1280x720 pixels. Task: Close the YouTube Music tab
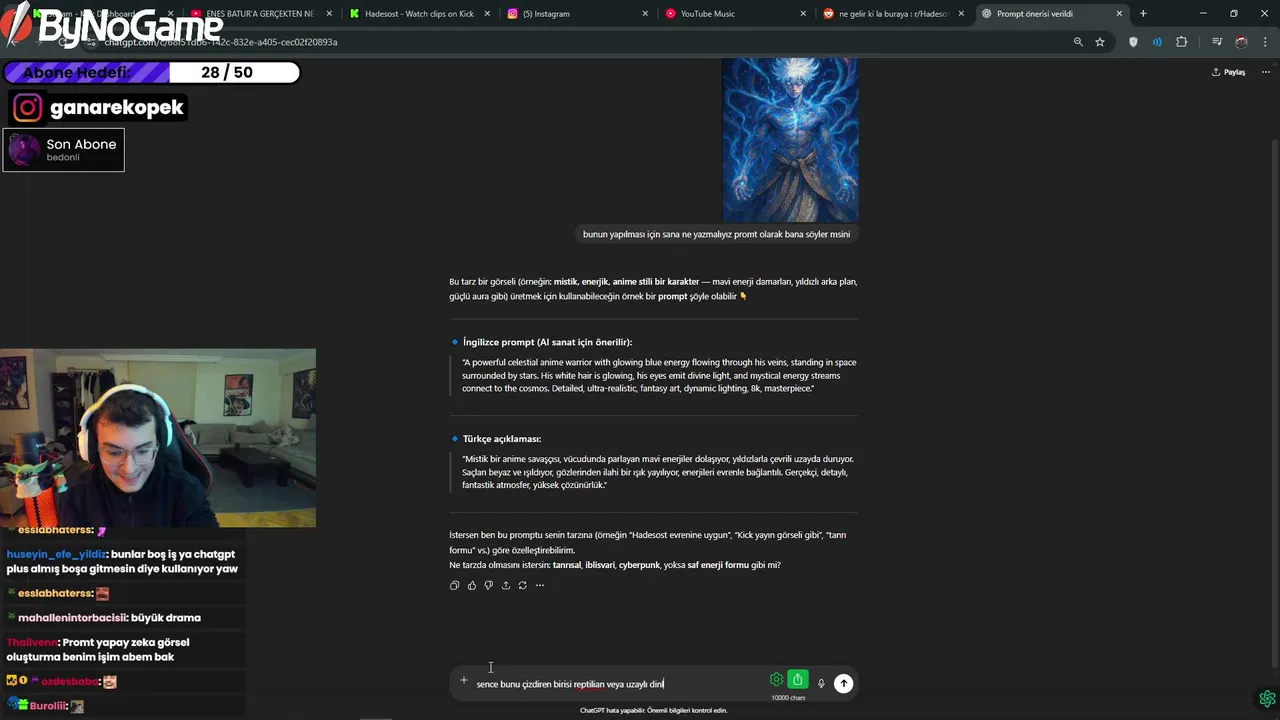(803, 14)
